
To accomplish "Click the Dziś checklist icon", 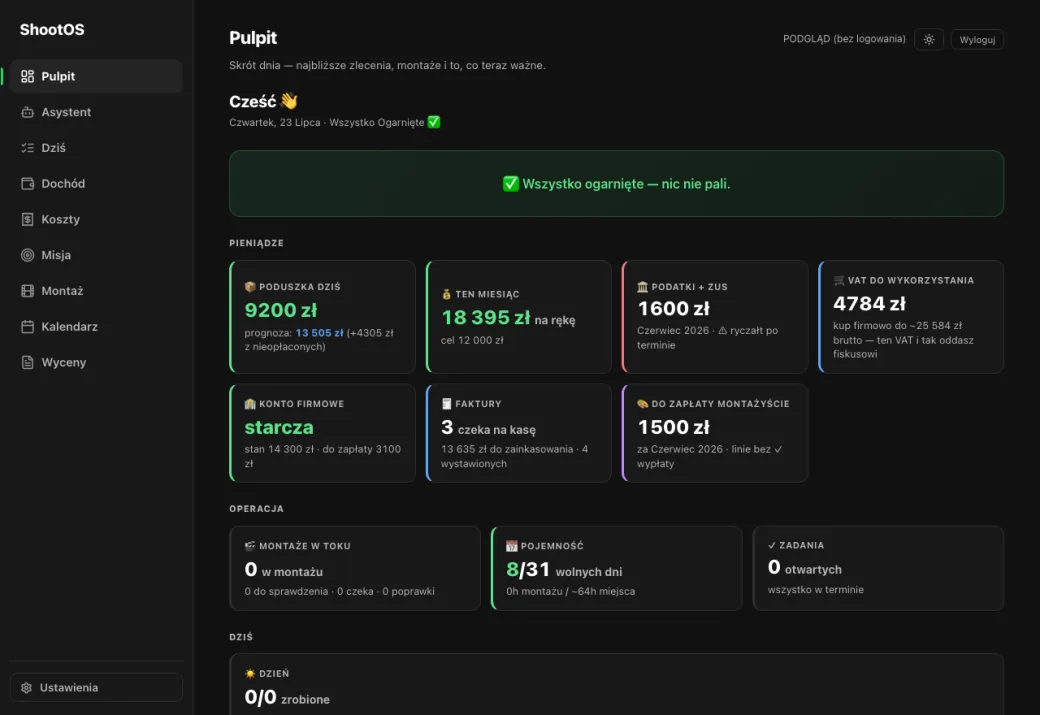I will [x=27, y=148].
